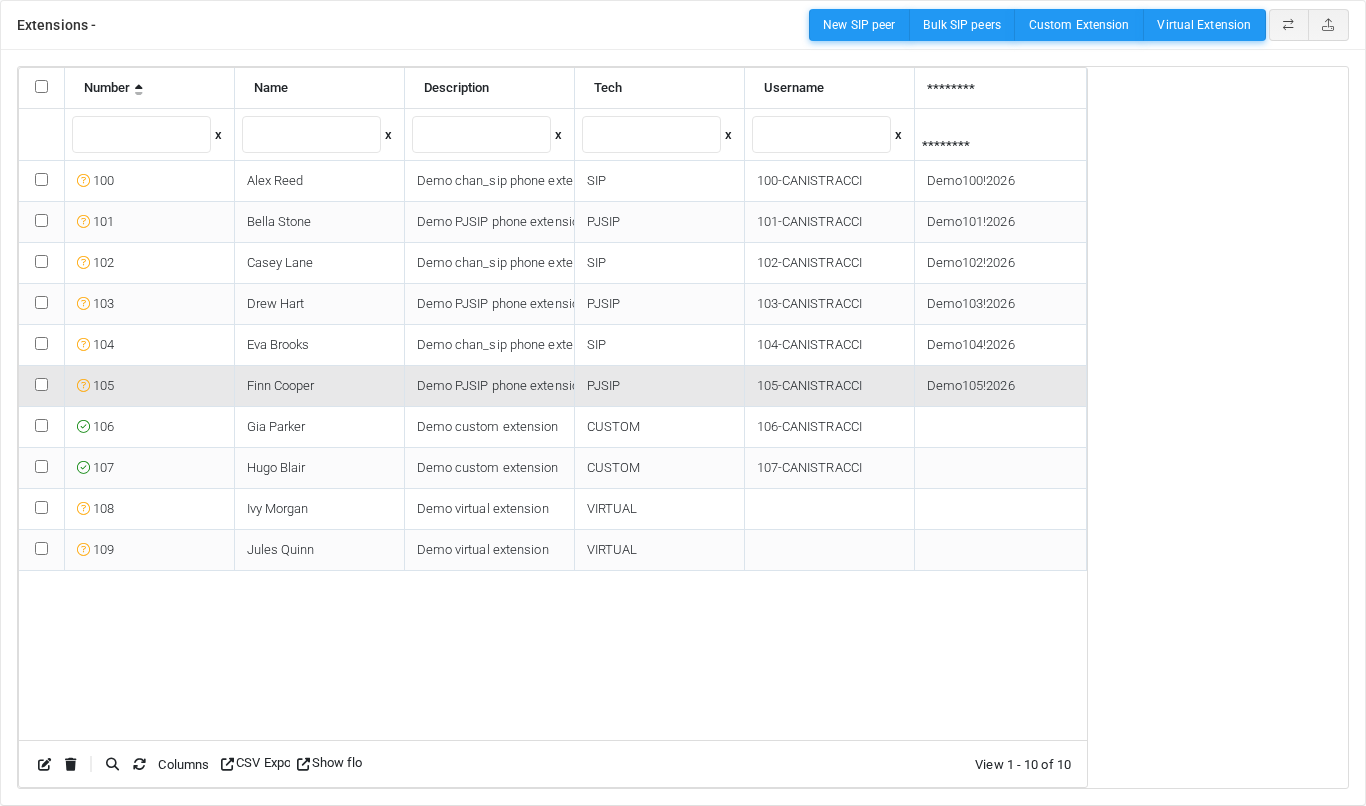Image resolution: width=1366 pixels, height=806 pixels.
Task: Clear the Name filter with its x
Action: point(388,135)
